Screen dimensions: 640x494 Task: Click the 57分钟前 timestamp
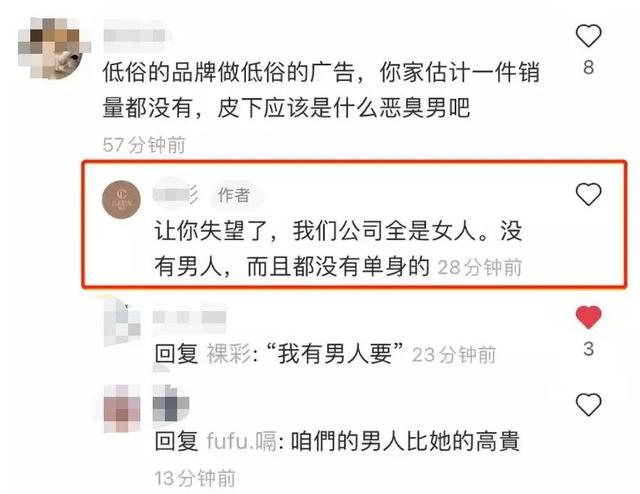(x=144, y=145)
